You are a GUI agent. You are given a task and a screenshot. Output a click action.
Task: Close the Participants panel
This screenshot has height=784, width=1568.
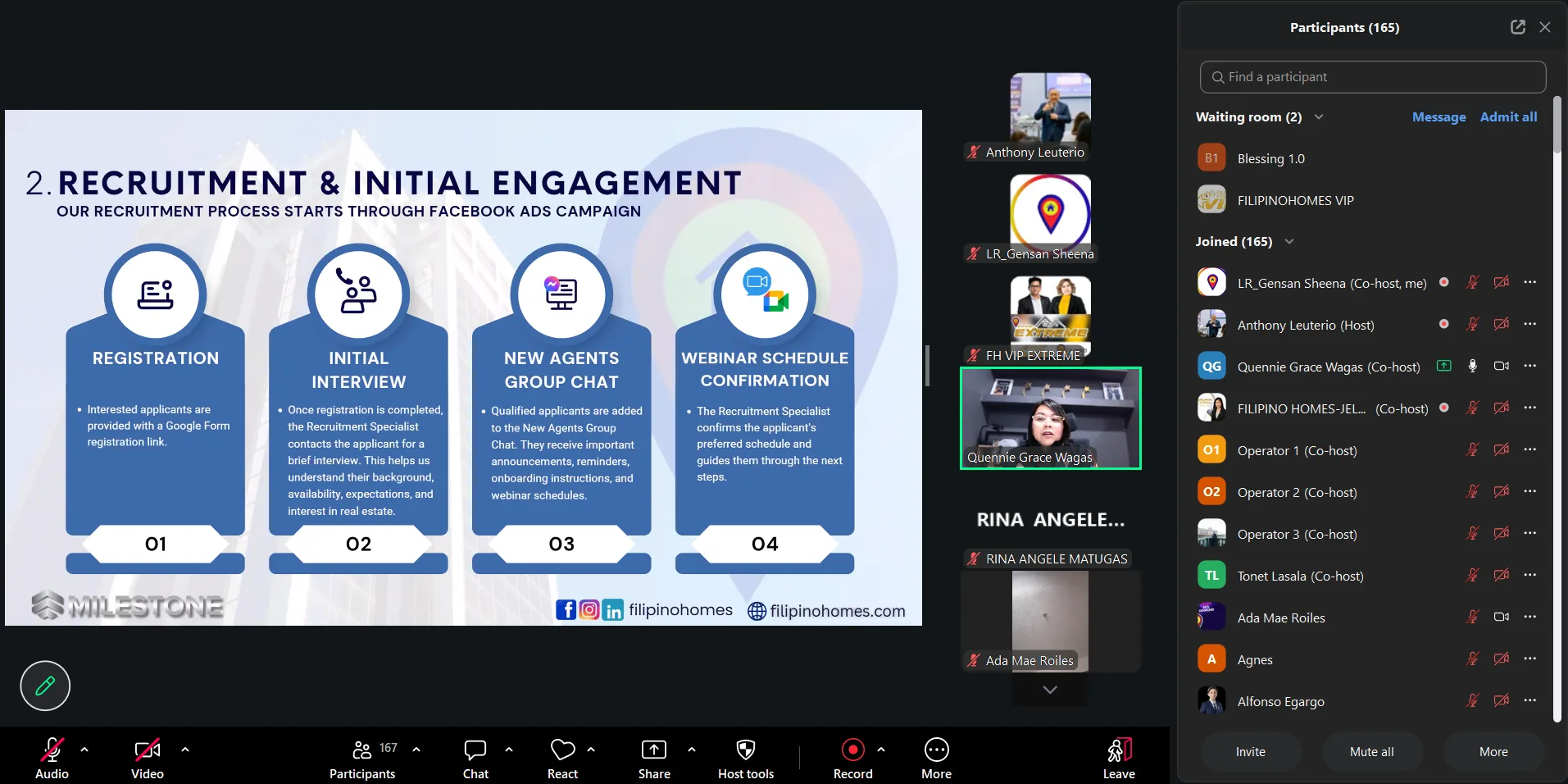tap(1545, 27)
